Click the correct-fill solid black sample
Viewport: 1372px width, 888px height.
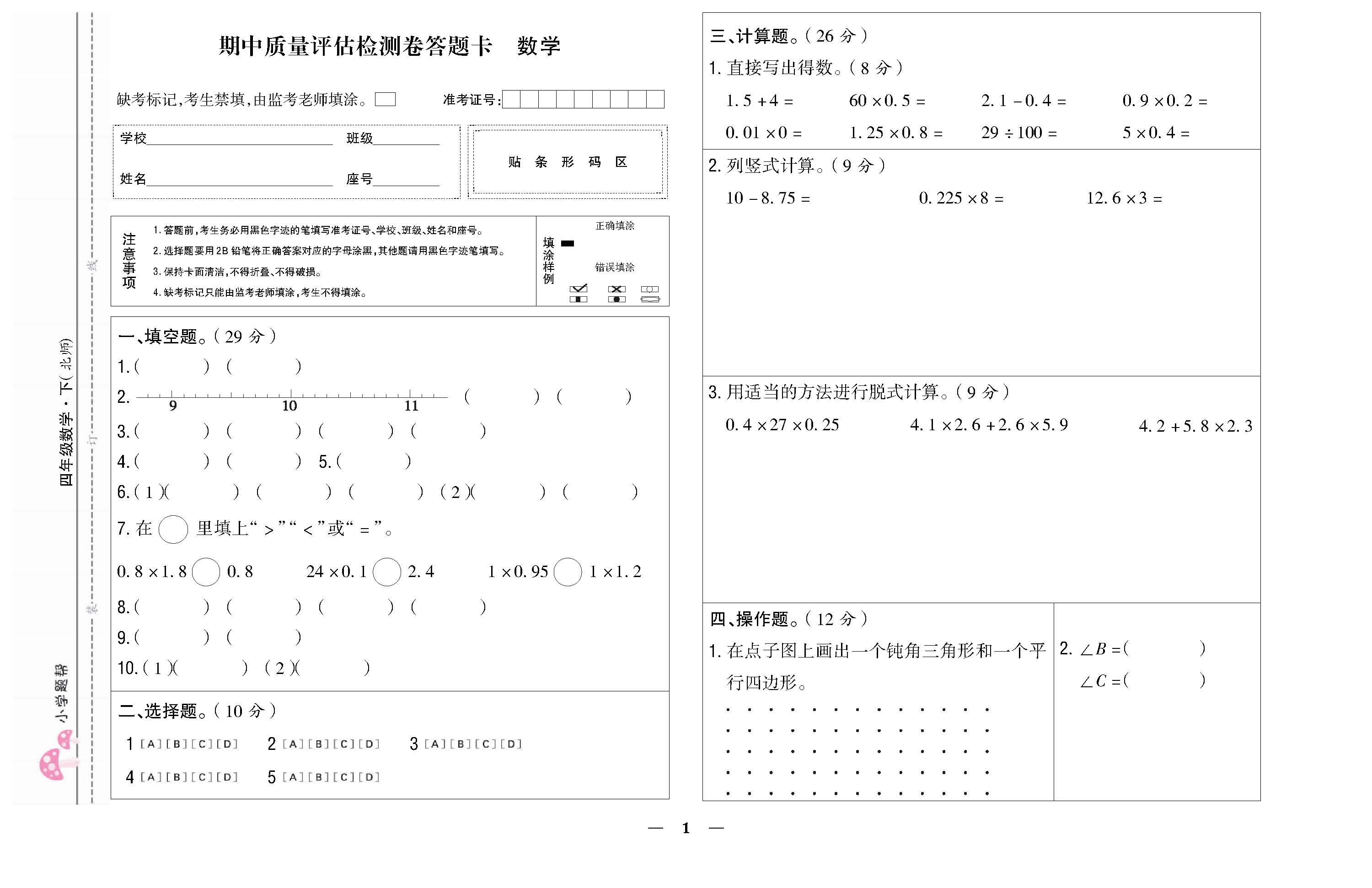point(568,244)
